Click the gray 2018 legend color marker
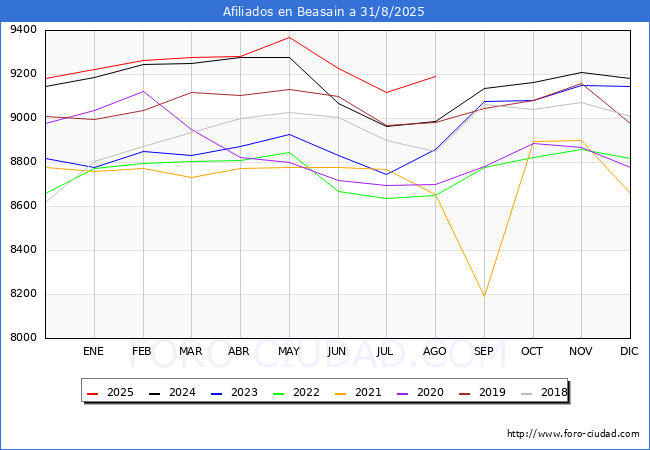Viewport: 650px width, 450px height. coord(527,393)
